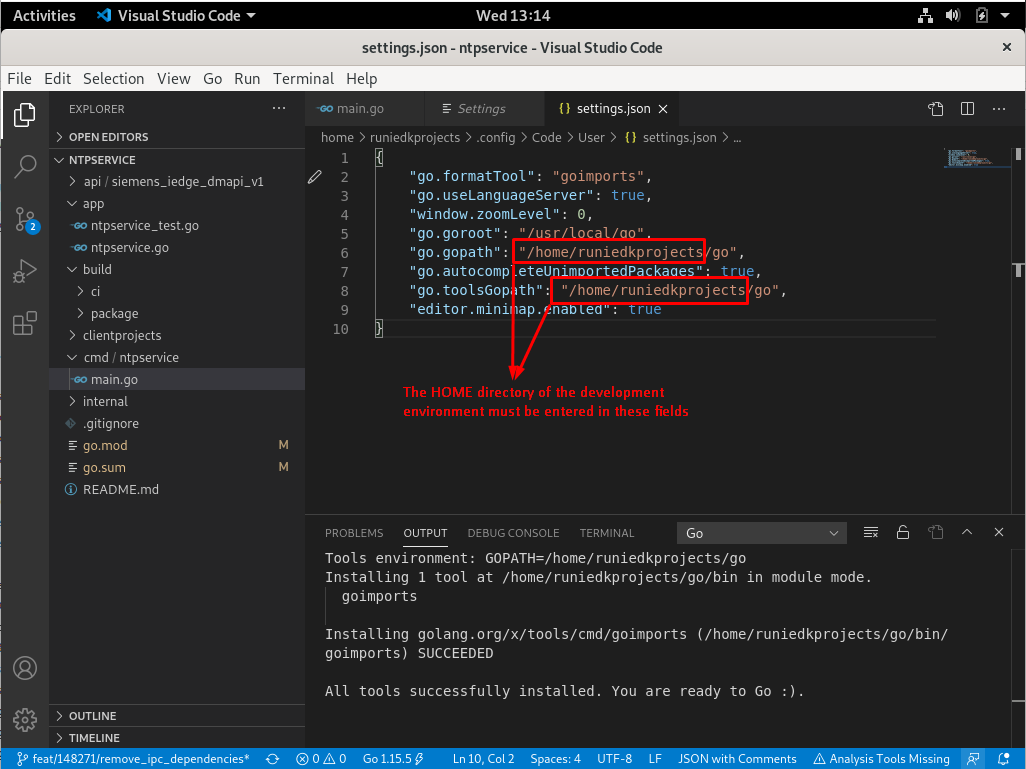Open go.mod file in explorer
1026x769 pixels.
tap(105, 445)
